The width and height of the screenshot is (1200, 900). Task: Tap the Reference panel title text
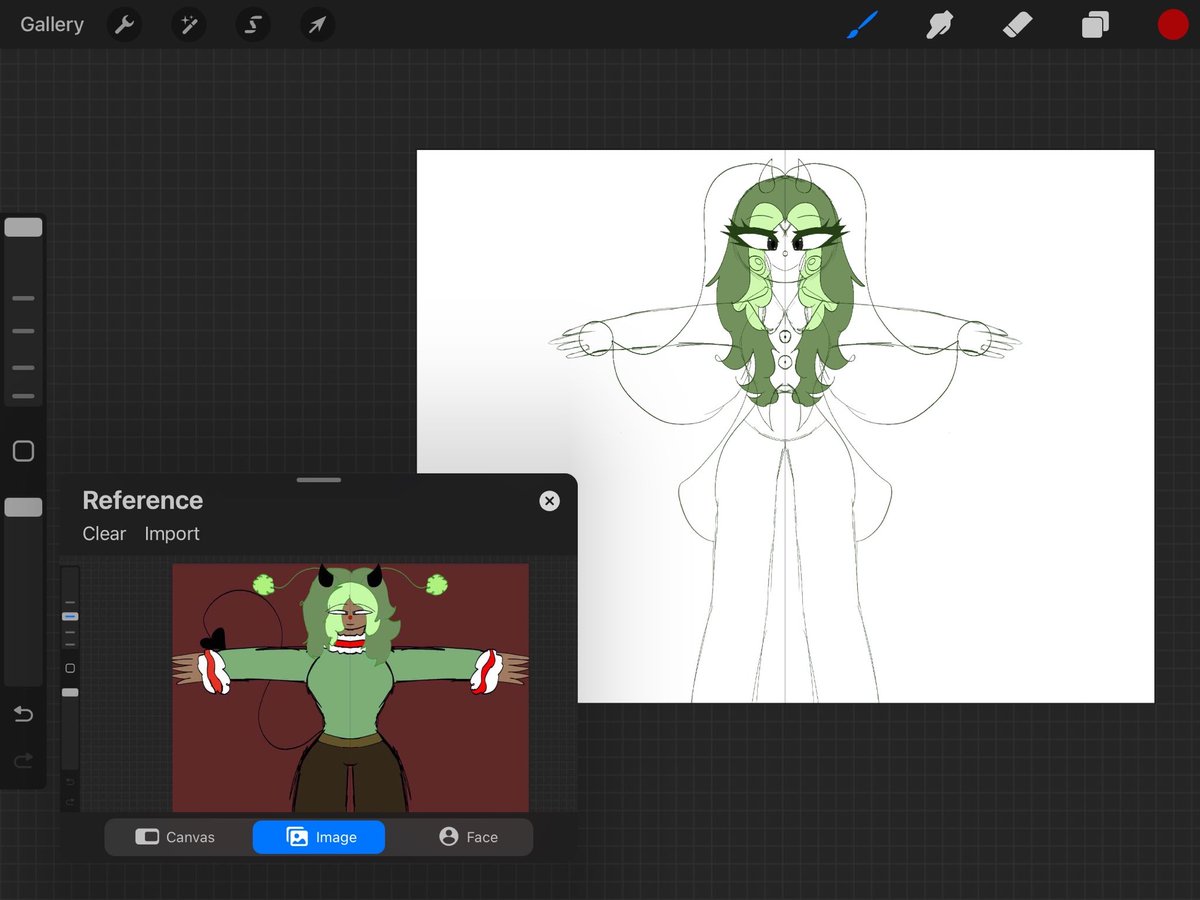143,500
